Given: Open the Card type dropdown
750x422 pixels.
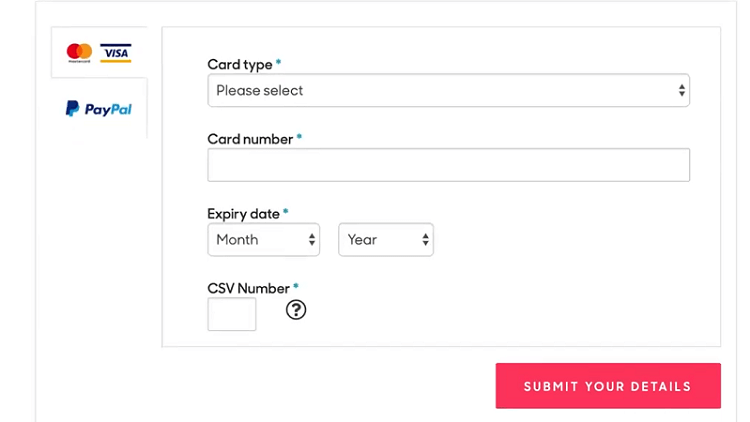Looking at the screenshot, I should pyautogui.click(x=448, y=90).
